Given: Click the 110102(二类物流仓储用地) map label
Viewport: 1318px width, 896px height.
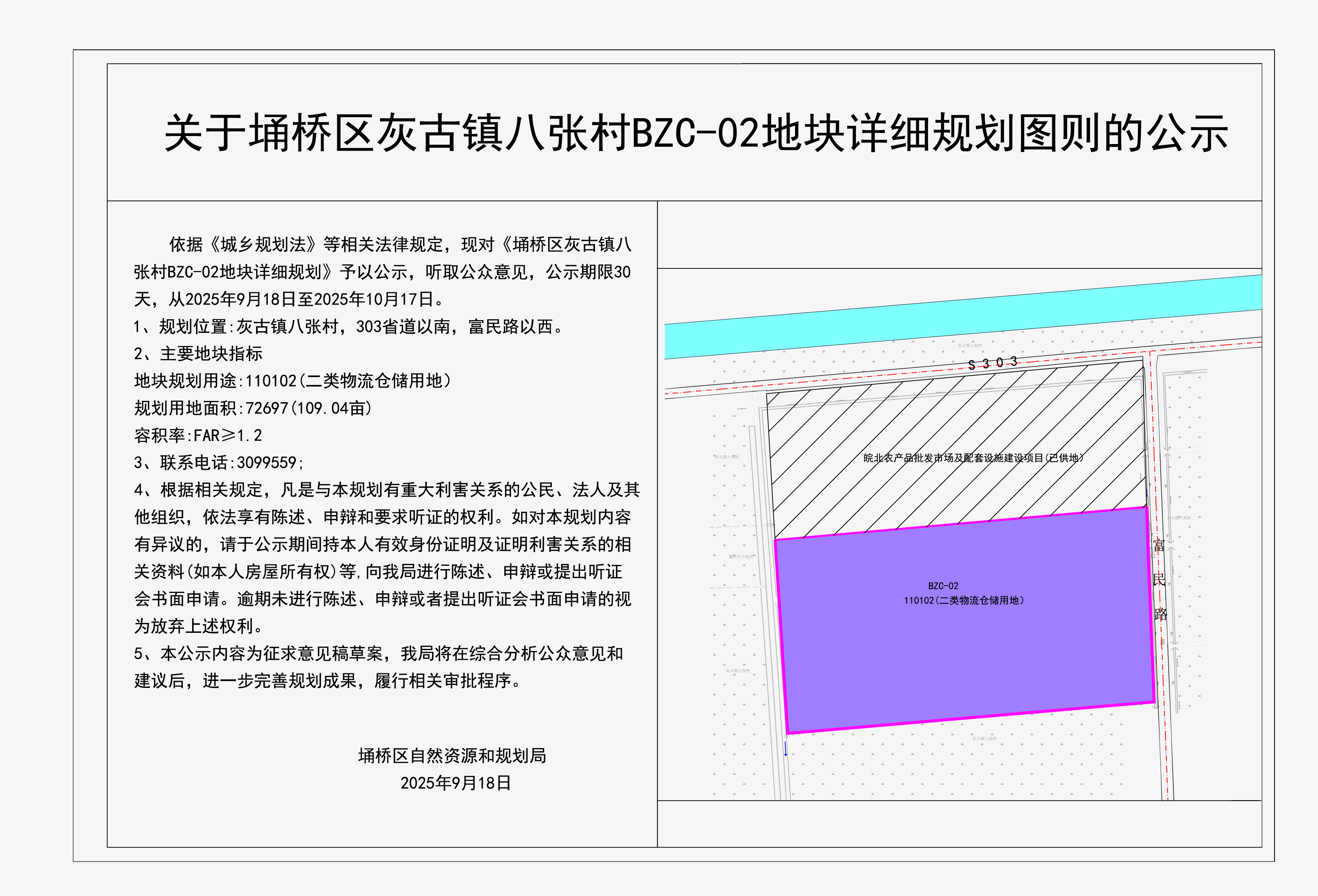Looking at the screenshot, I should pos(964,601).
